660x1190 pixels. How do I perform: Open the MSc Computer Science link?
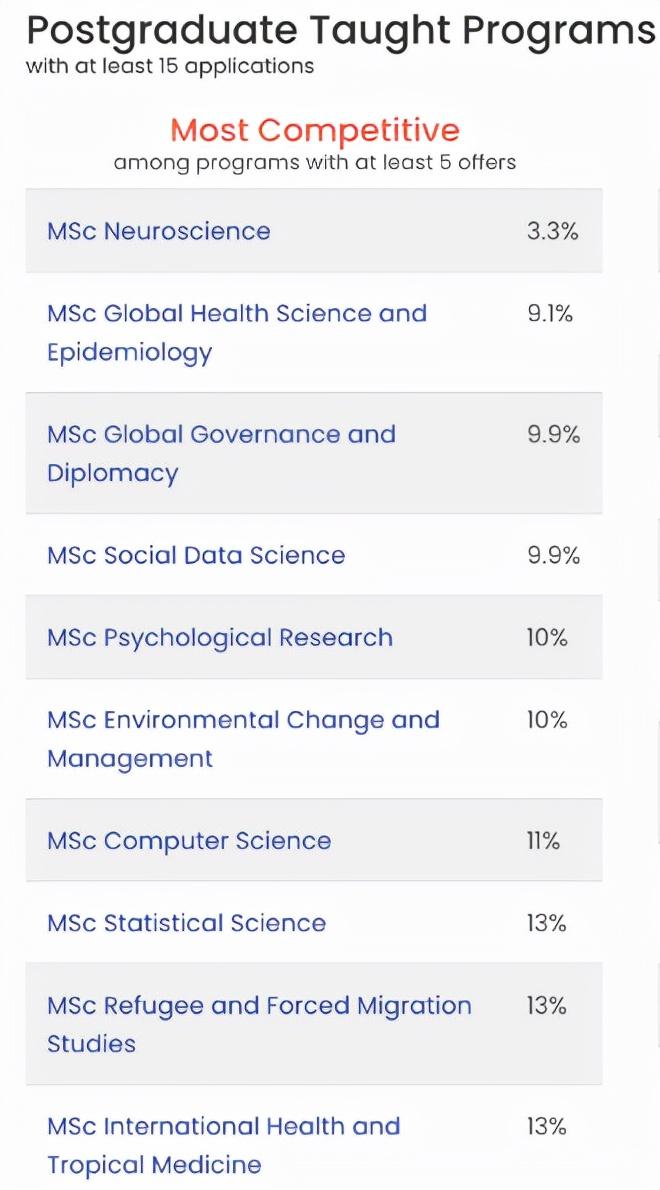[188, 841]
